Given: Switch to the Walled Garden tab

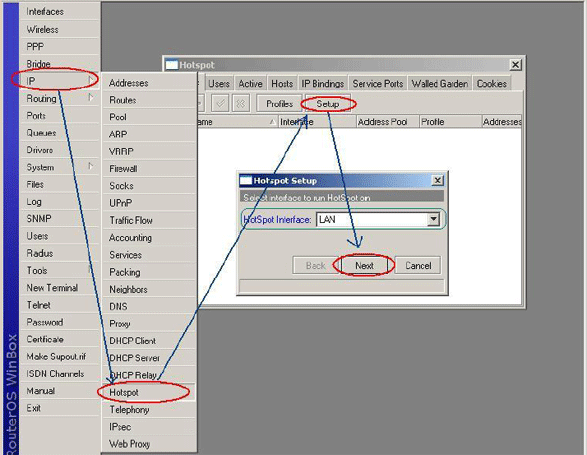Looking at the screenshot, I should [440, 84].
